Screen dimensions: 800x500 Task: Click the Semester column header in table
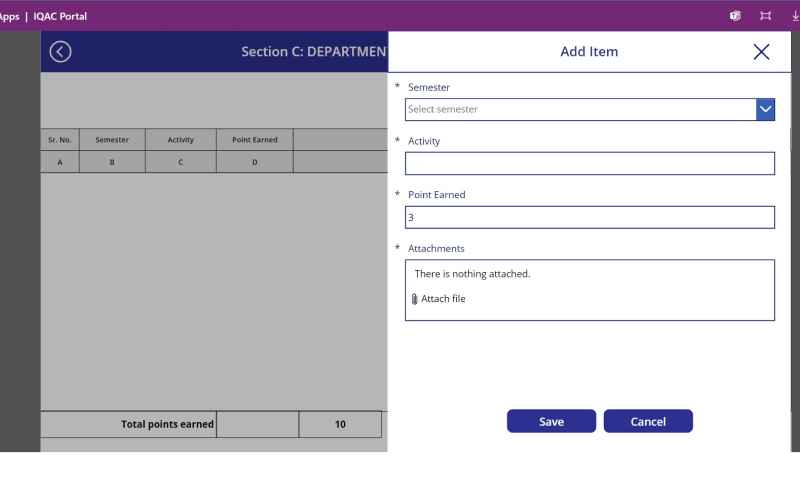[x=112, y=140]
